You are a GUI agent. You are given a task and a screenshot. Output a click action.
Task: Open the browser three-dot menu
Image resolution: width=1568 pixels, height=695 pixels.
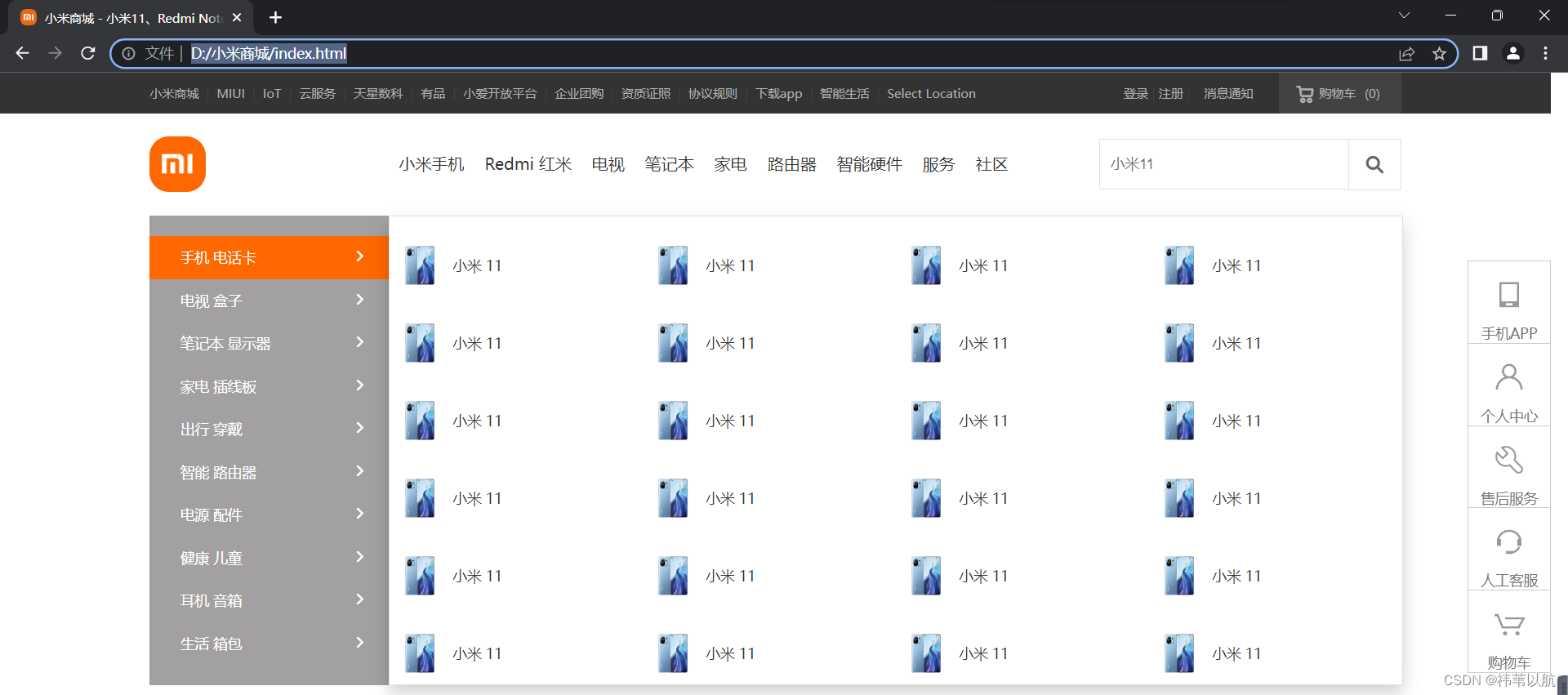tap(1545, 53)
